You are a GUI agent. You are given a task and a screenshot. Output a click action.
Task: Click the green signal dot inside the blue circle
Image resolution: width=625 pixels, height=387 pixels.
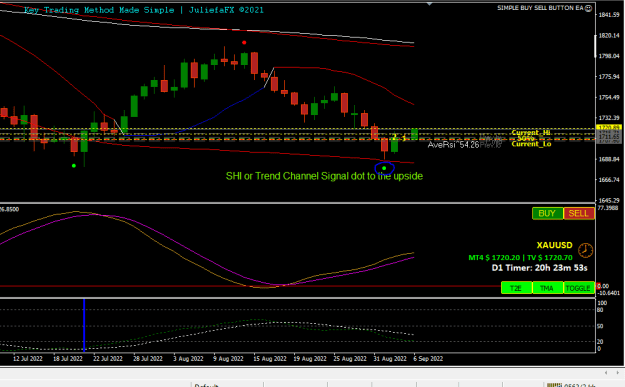384,168
